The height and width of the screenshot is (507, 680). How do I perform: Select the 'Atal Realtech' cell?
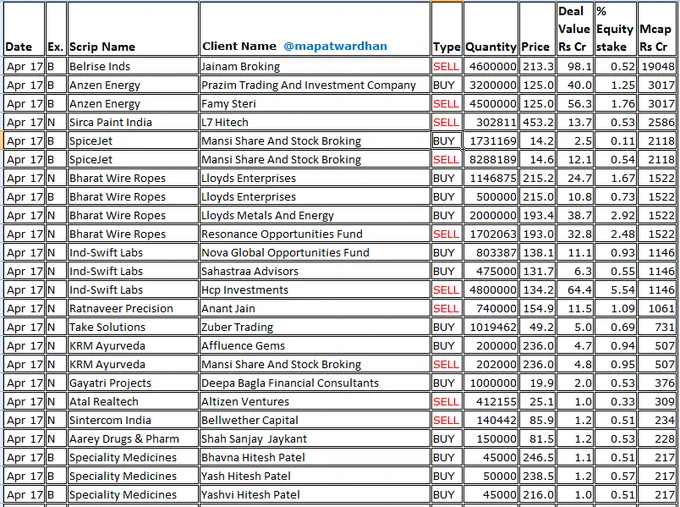click(133, 402)
